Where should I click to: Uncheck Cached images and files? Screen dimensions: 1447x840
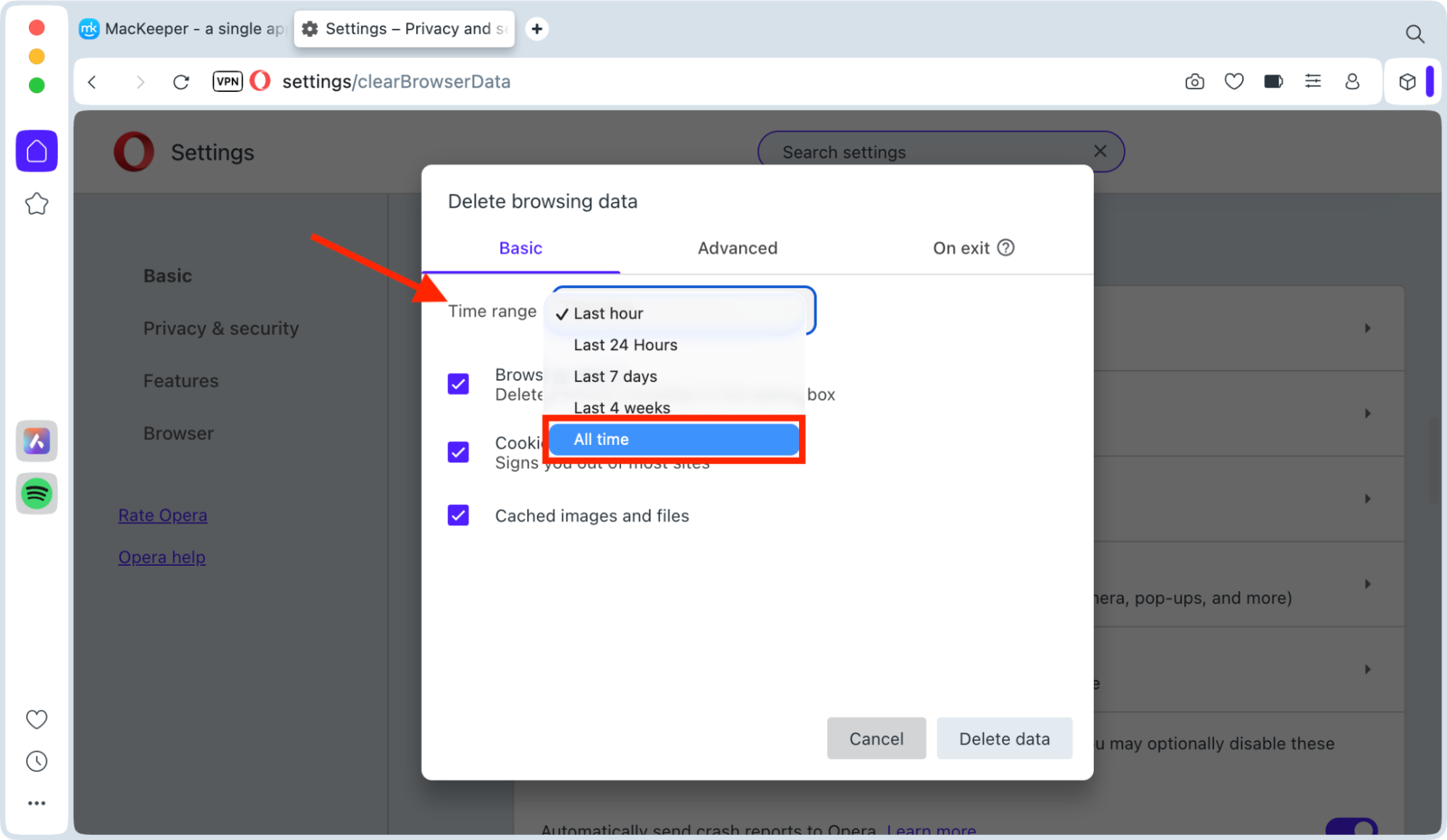pos(458,515)
